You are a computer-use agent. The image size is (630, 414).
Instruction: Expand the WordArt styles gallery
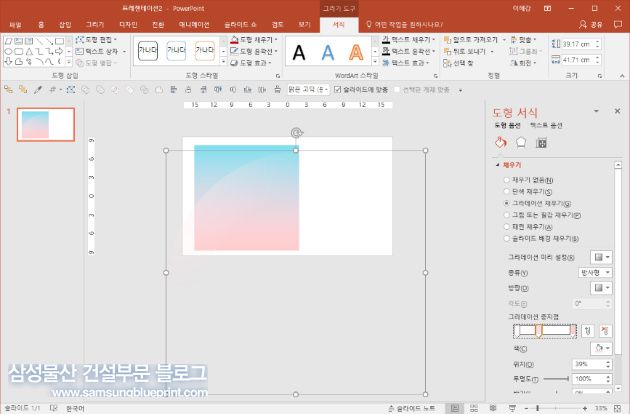(x=375, y=62)
